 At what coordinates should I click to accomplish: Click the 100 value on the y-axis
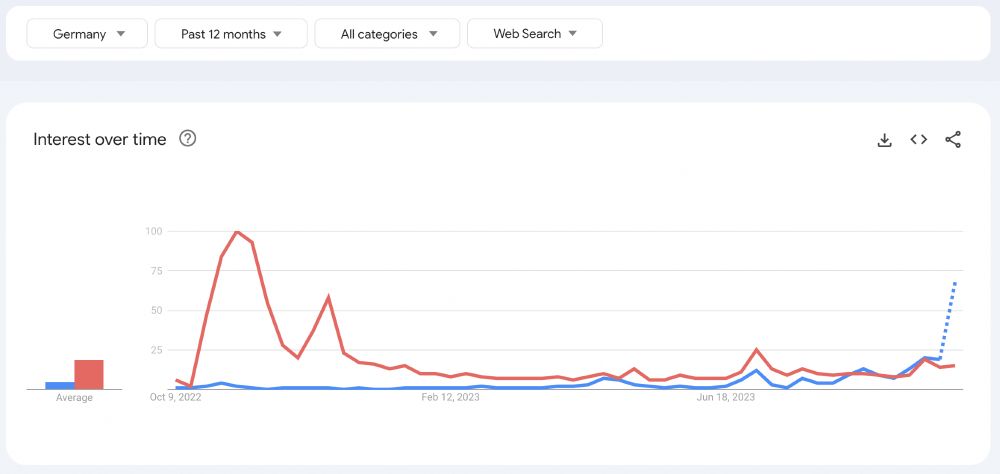[153, 231]
